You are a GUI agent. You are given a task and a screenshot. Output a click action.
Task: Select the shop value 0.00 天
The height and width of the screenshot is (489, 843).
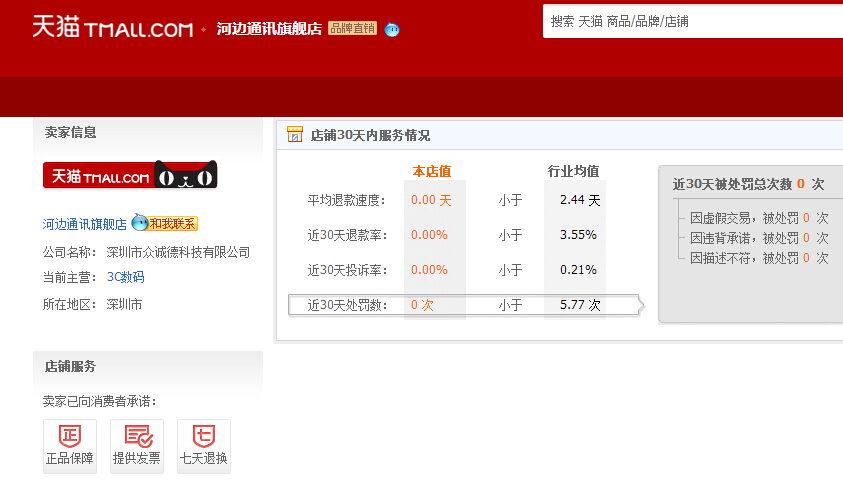coord(431,200)
